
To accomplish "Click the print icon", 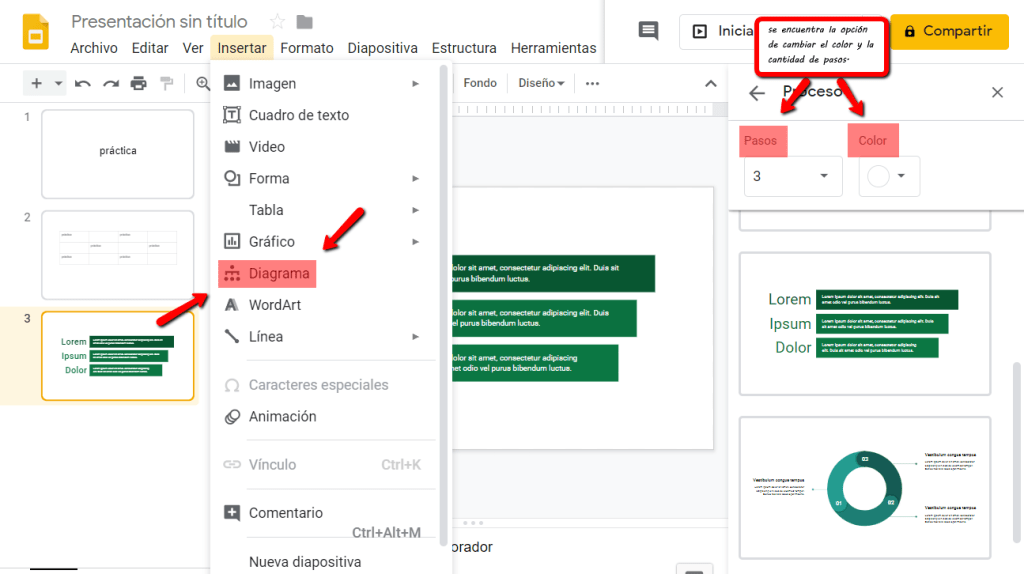I will pyautogui.click(x=139, y=84).
